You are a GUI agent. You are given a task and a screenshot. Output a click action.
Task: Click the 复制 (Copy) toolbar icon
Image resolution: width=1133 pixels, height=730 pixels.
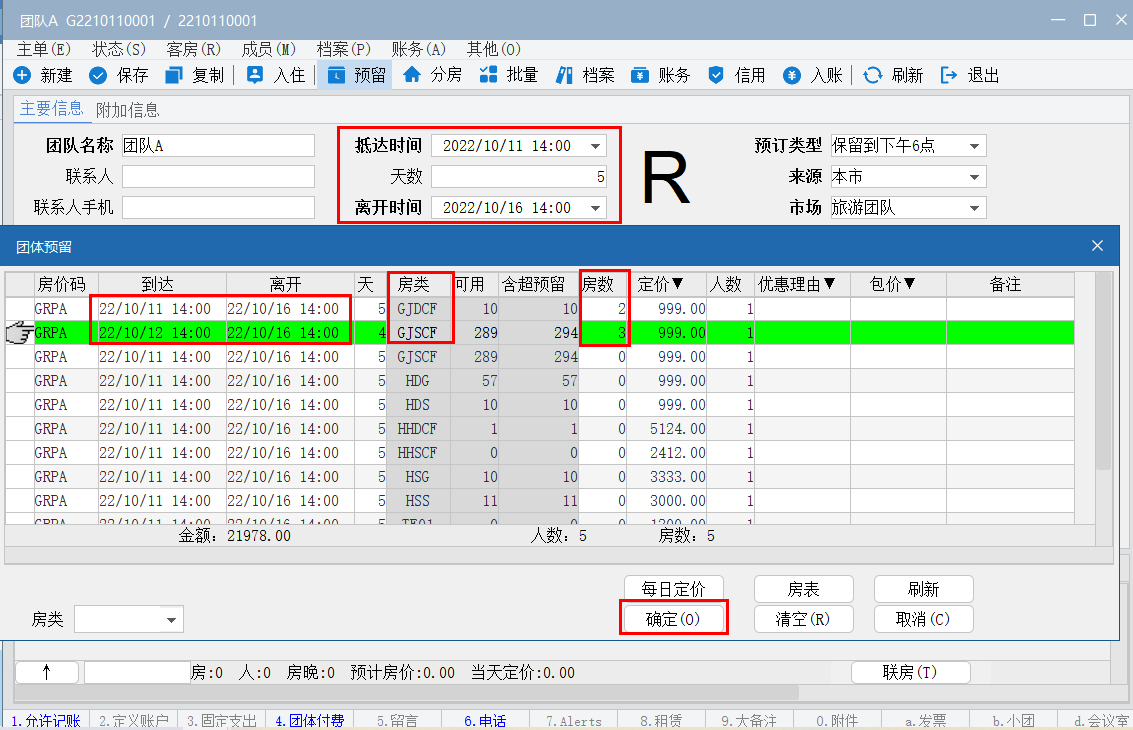[x=173, y=75]
